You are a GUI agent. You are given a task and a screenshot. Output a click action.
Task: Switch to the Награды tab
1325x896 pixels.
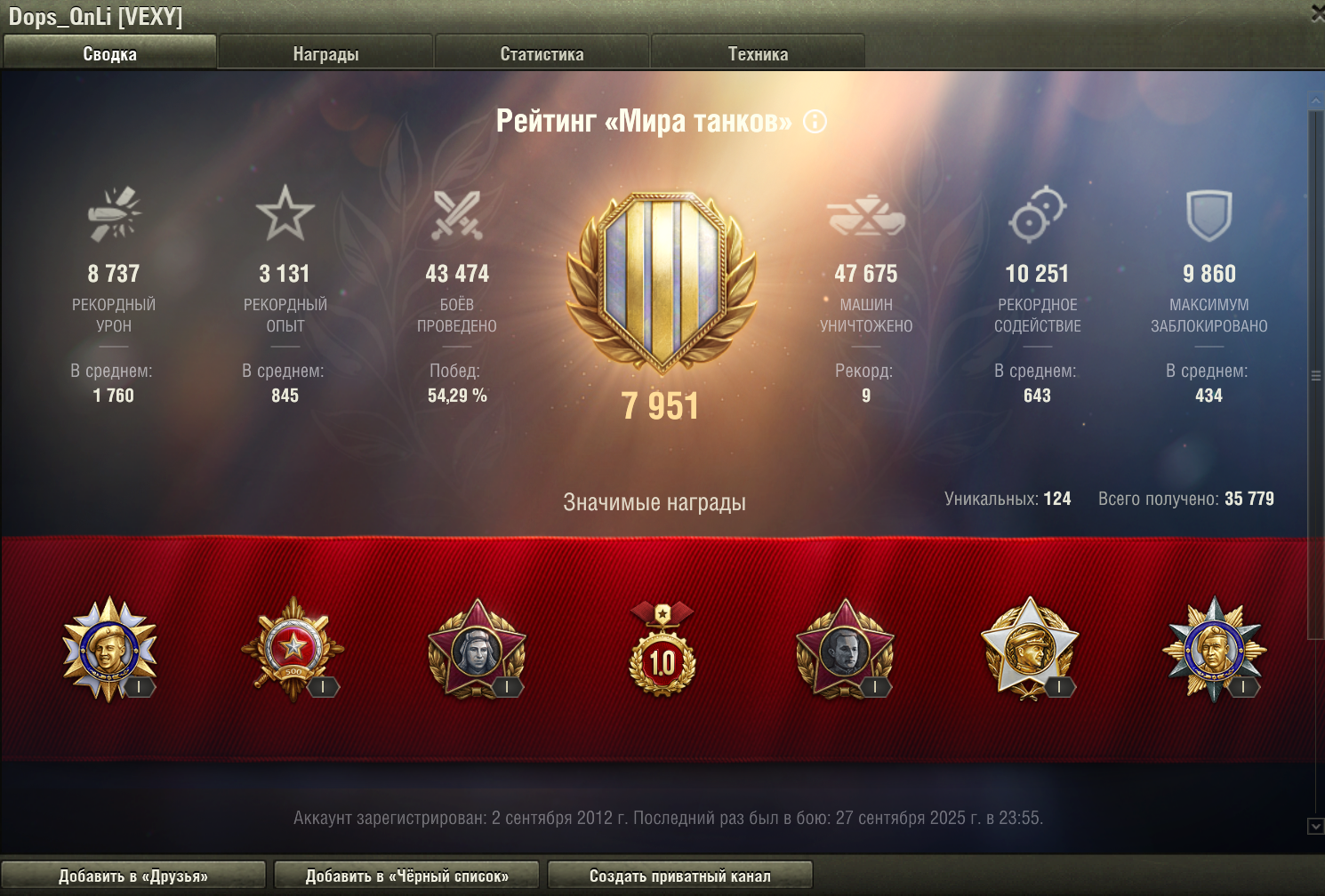point(325,53)
